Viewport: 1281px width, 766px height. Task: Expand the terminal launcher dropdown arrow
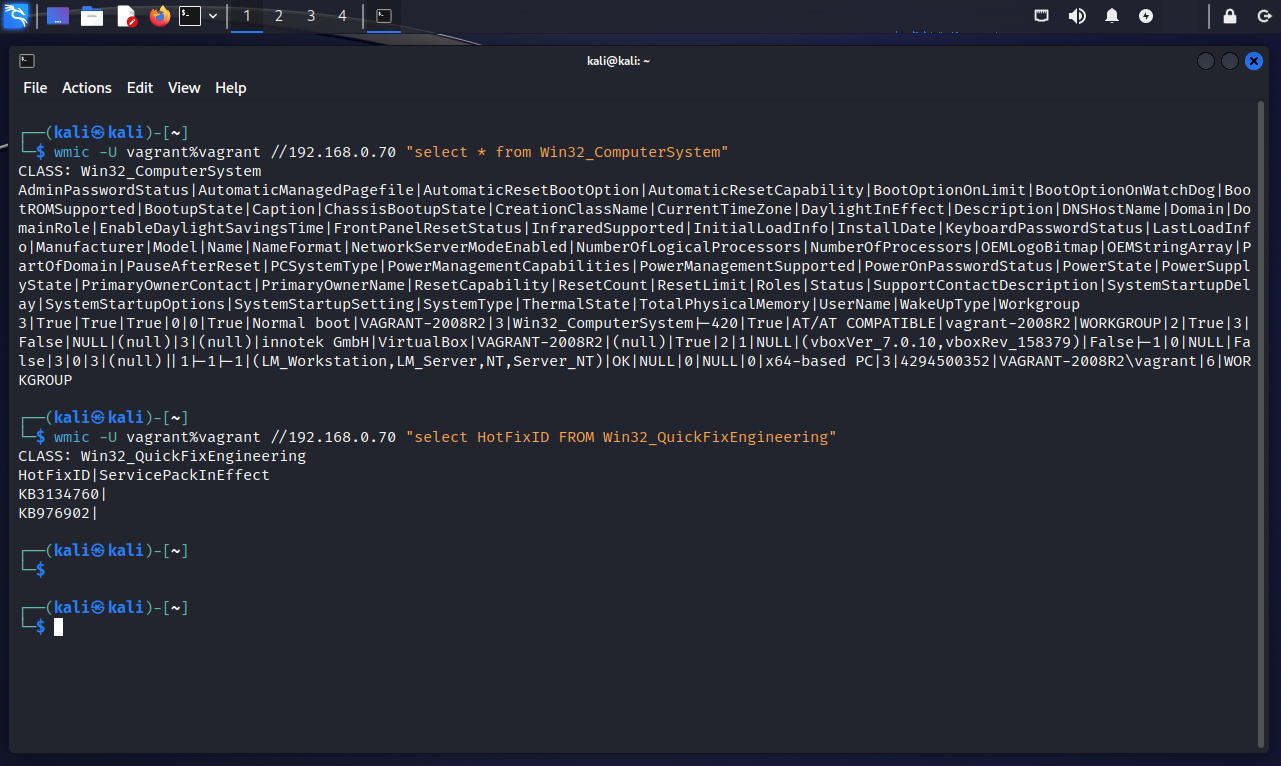click(213, 16)
